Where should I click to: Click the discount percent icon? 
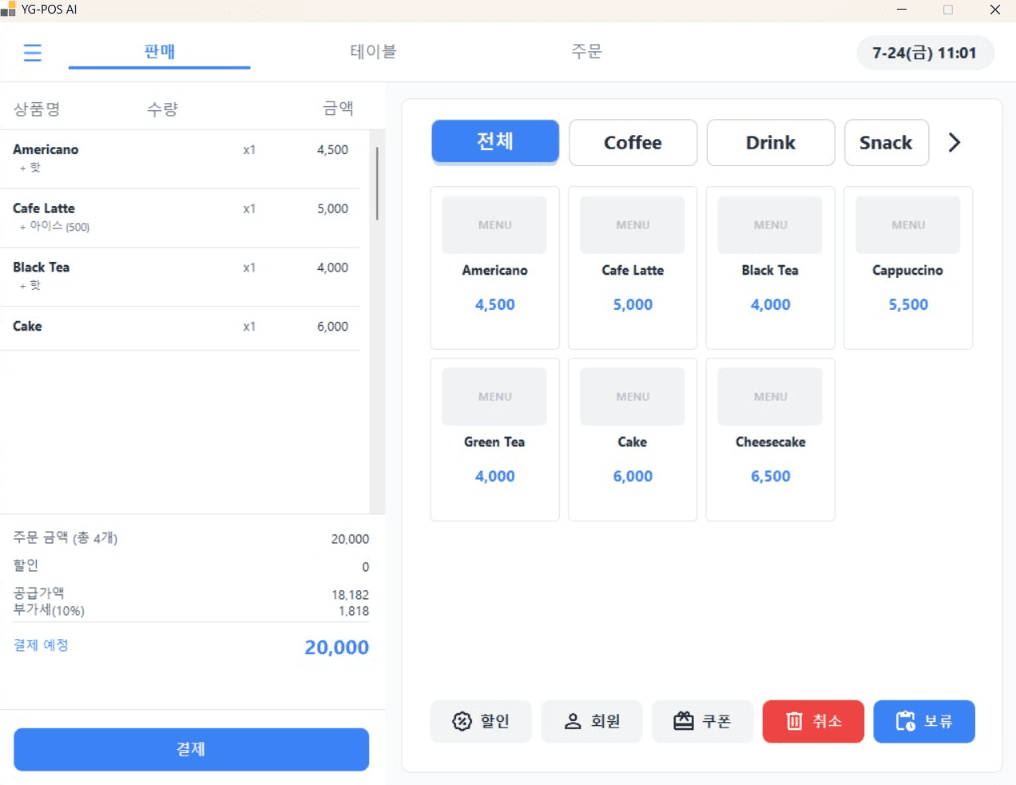pyautogui.click(x=462, y=721)
